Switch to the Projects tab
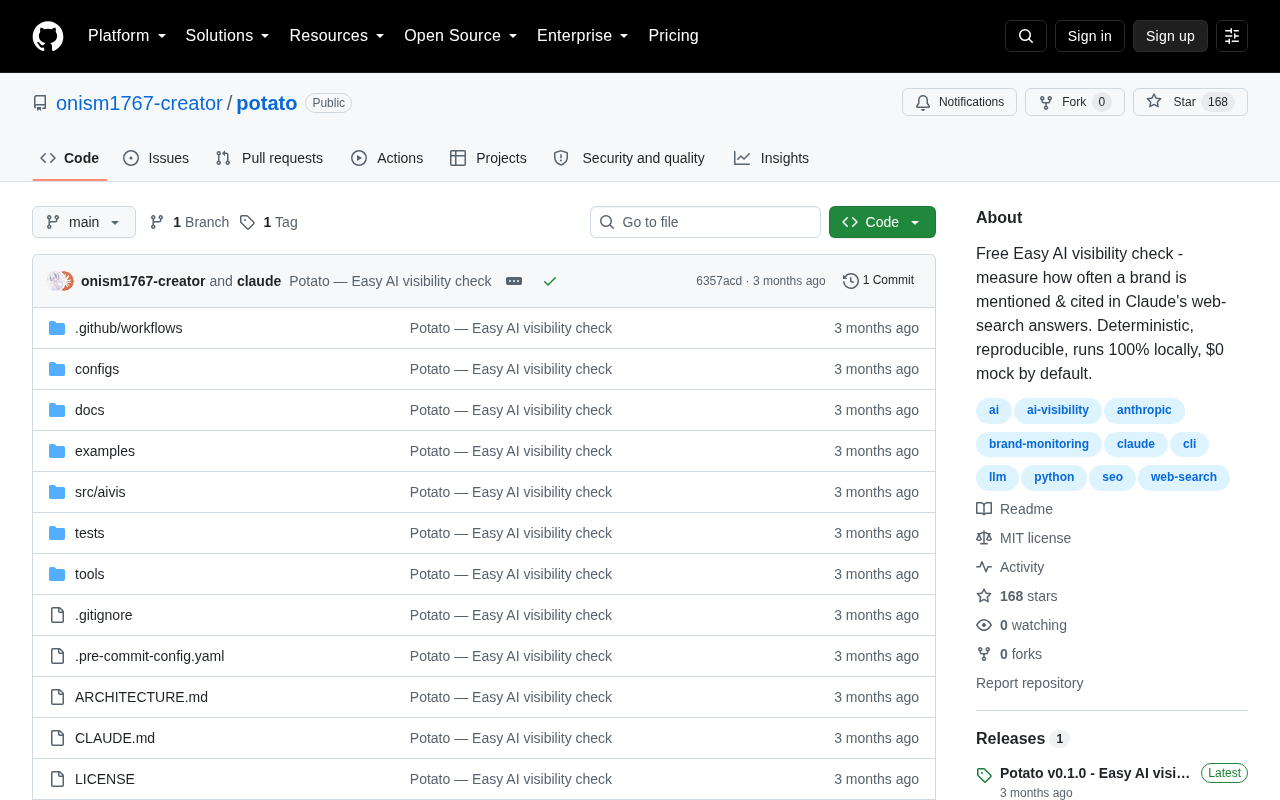Viewport: 1280px width, 800px height. tap(488, 158)
